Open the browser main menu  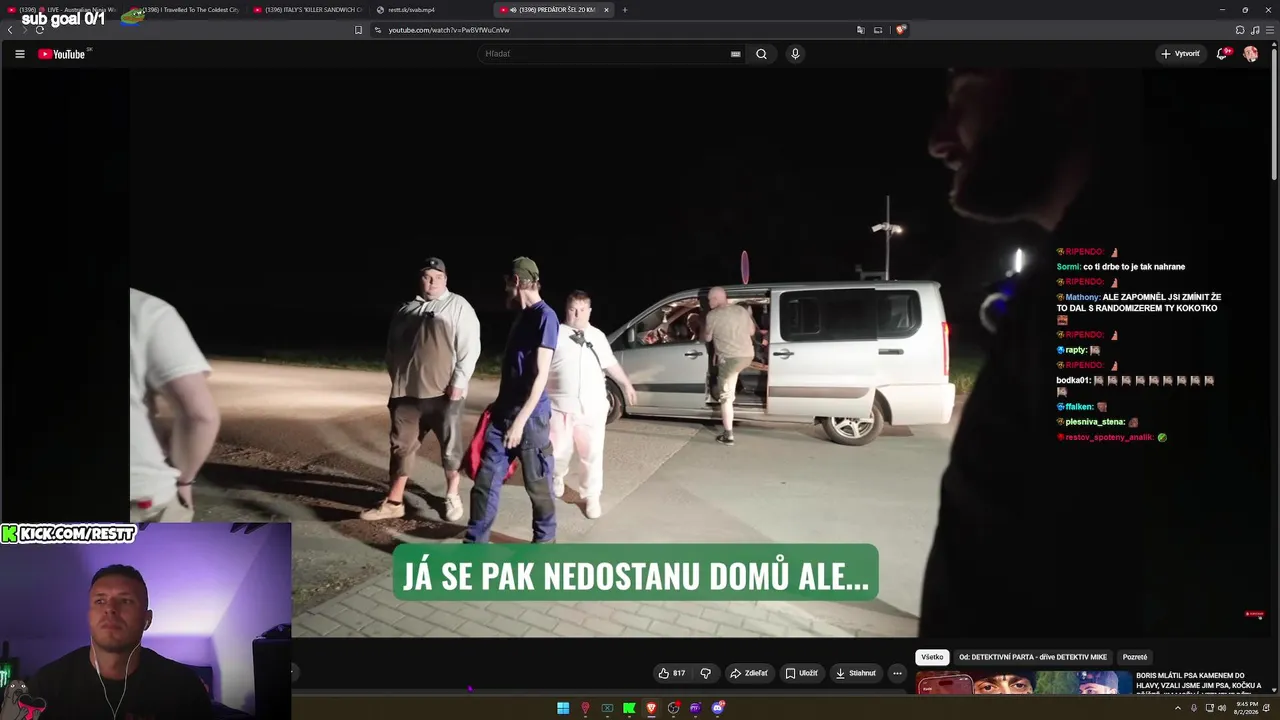[1270, 30]
